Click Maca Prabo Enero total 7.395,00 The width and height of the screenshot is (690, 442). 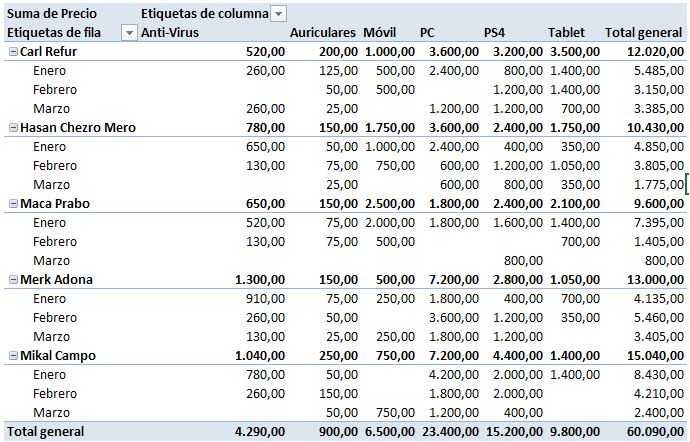[x=659, y=223]
